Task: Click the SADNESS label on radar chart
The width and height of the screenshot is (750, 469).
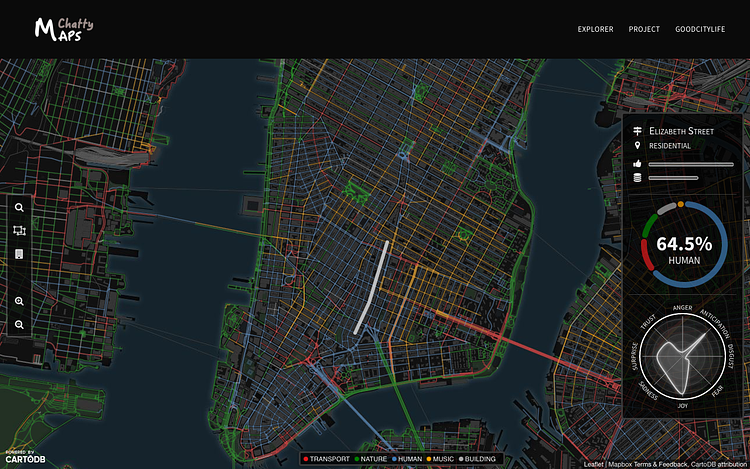Action: coord(649,391)
